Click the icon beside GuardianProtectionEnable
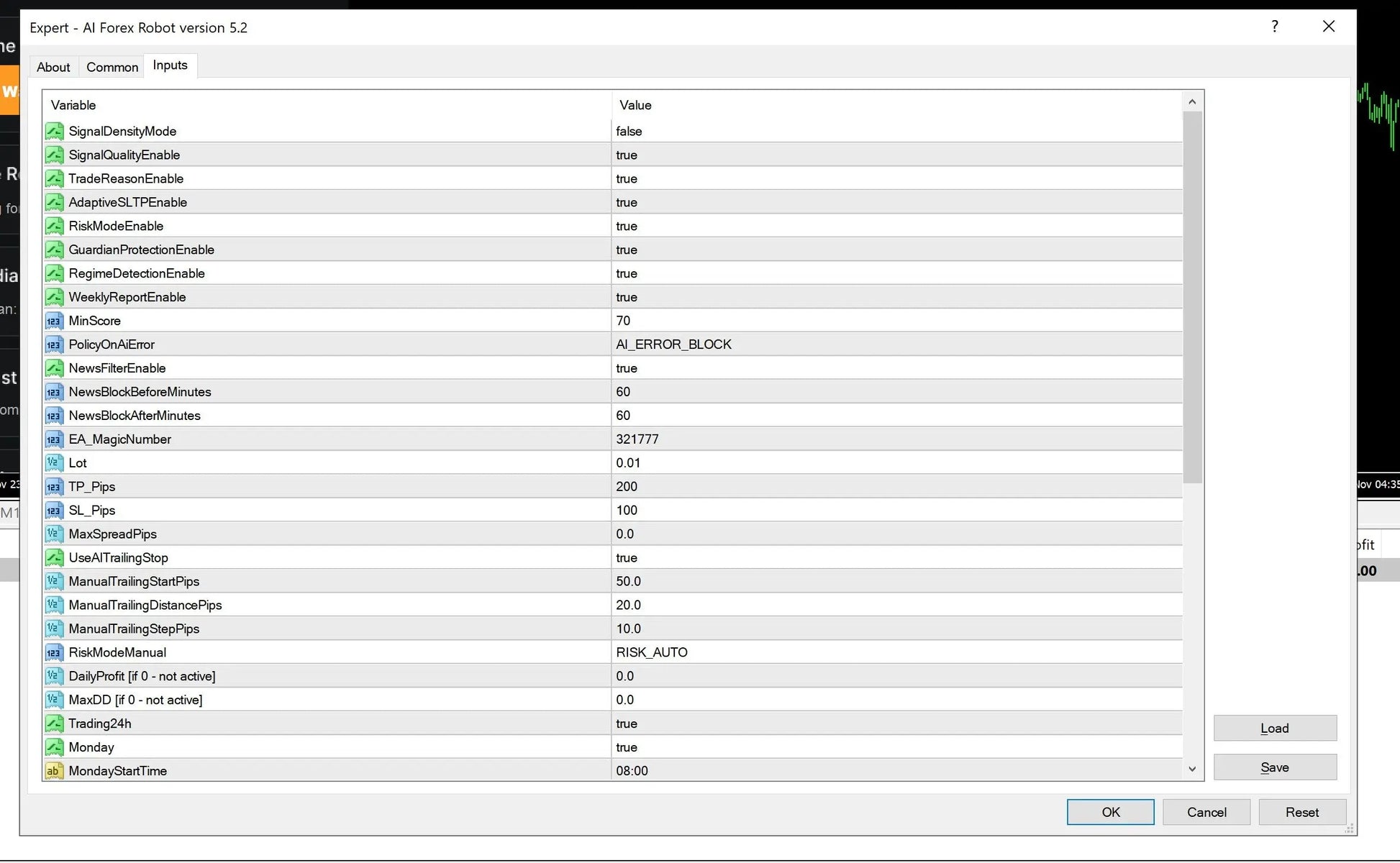Screen dimensions: 1400x863 (54, 250)
